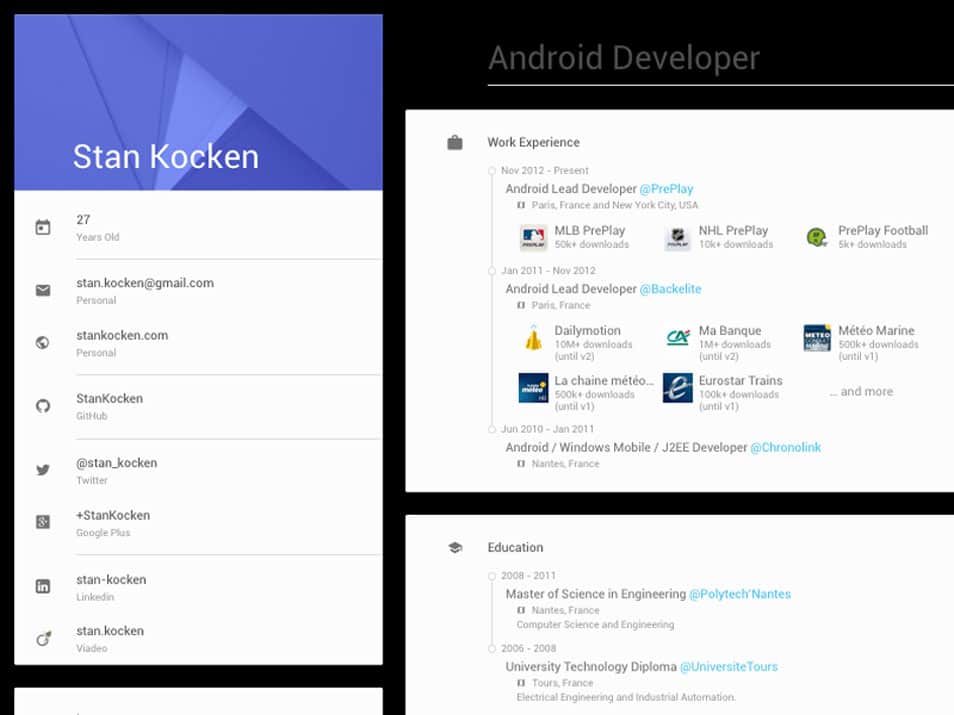Open the NHL PrePlay app icon
954x715 pixels.
coord(677,237)
